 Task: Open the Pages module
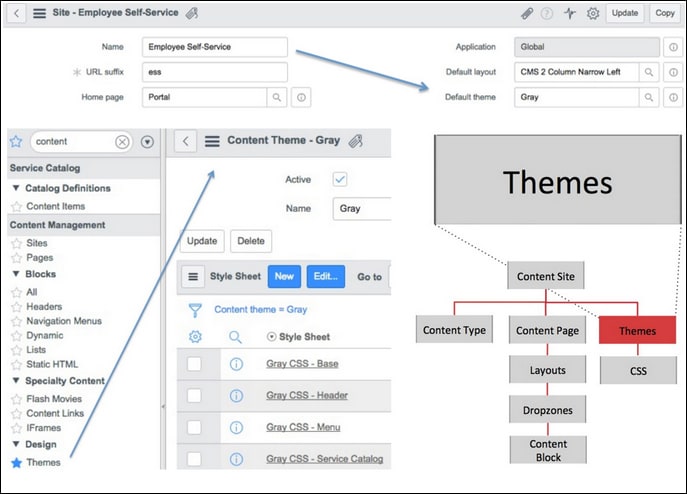(x=39, y=258)
